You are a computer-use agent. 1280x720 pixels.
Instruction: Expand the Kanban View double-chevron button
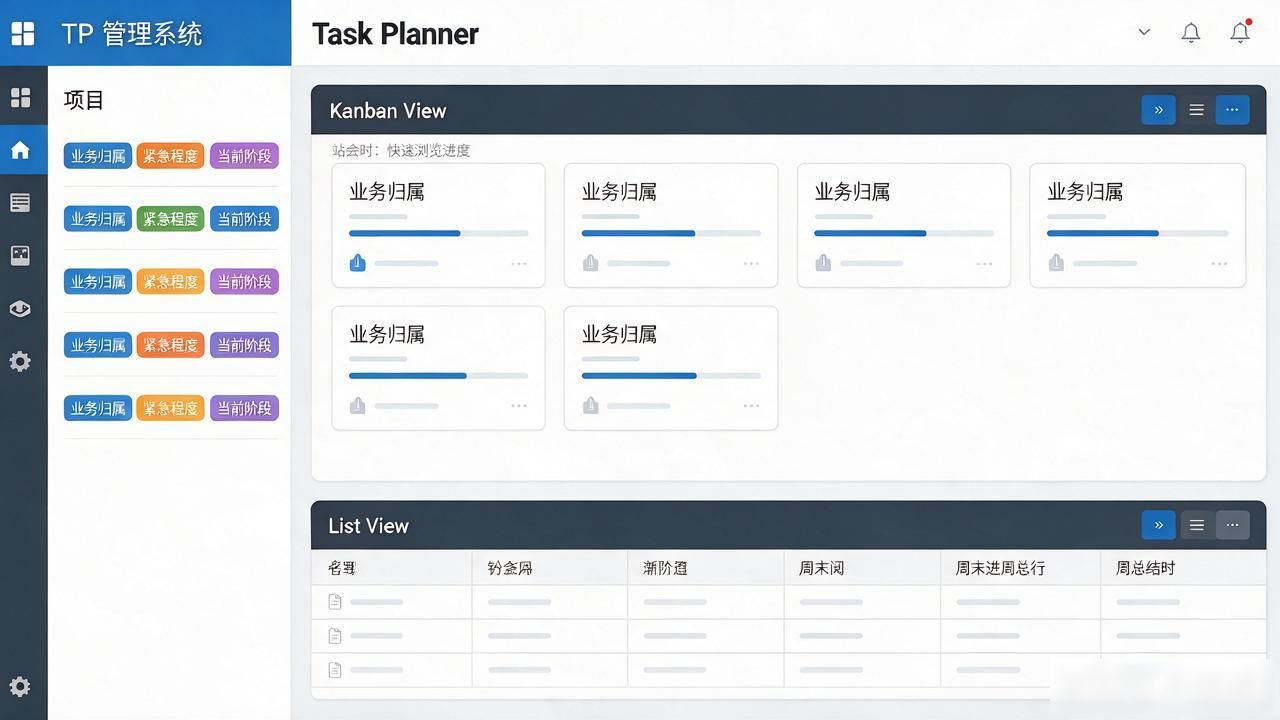(1158, 110)
